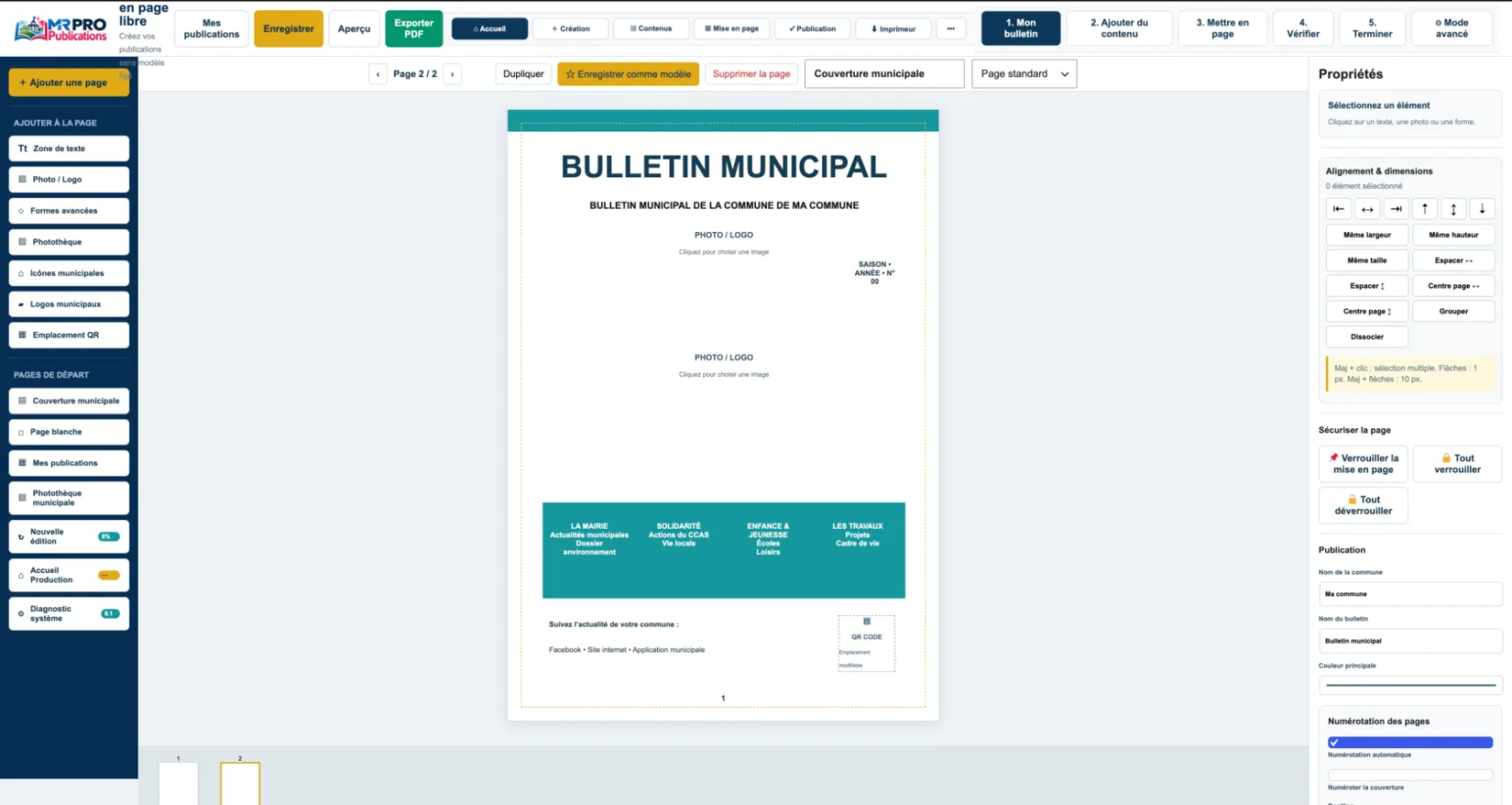Viewport: 1512px width, 805px height.
Task: Open the MR PRO Publications logo
Action: (x=60, y=28)
